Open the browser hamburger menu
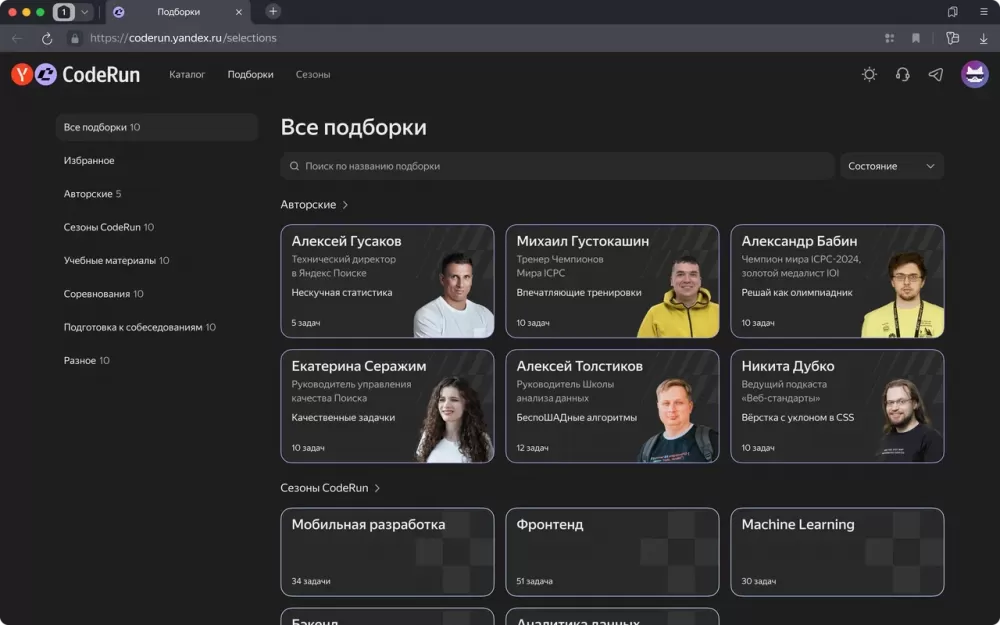The width and height of the screenshot is (1000, 625). click(x=983, y=11)
